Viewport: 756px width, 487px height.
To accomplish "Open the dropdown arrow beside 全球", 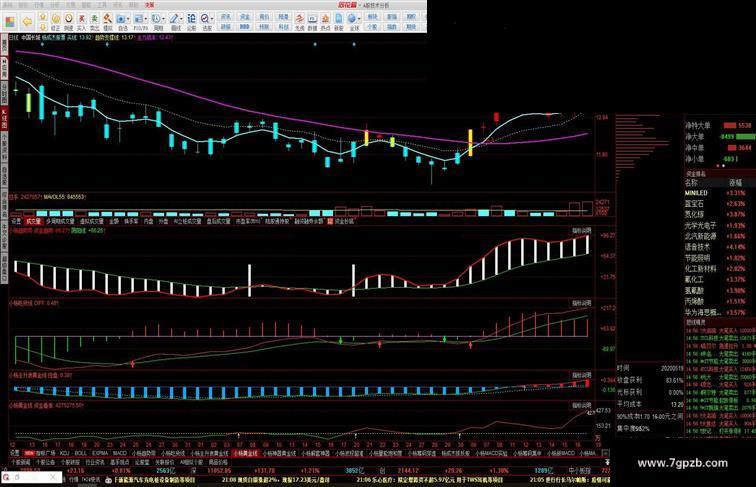I will coord(359,19).
